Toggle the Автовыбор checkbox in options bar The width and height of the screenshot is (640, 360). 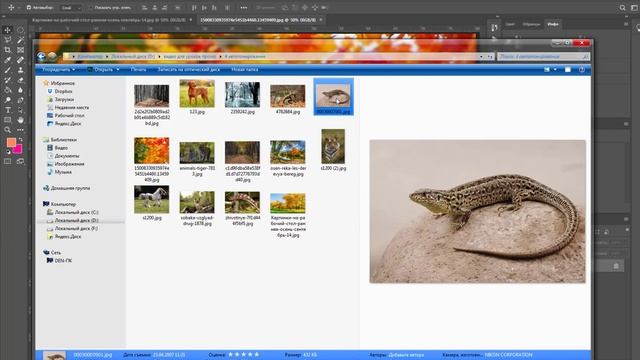(29, 7)
